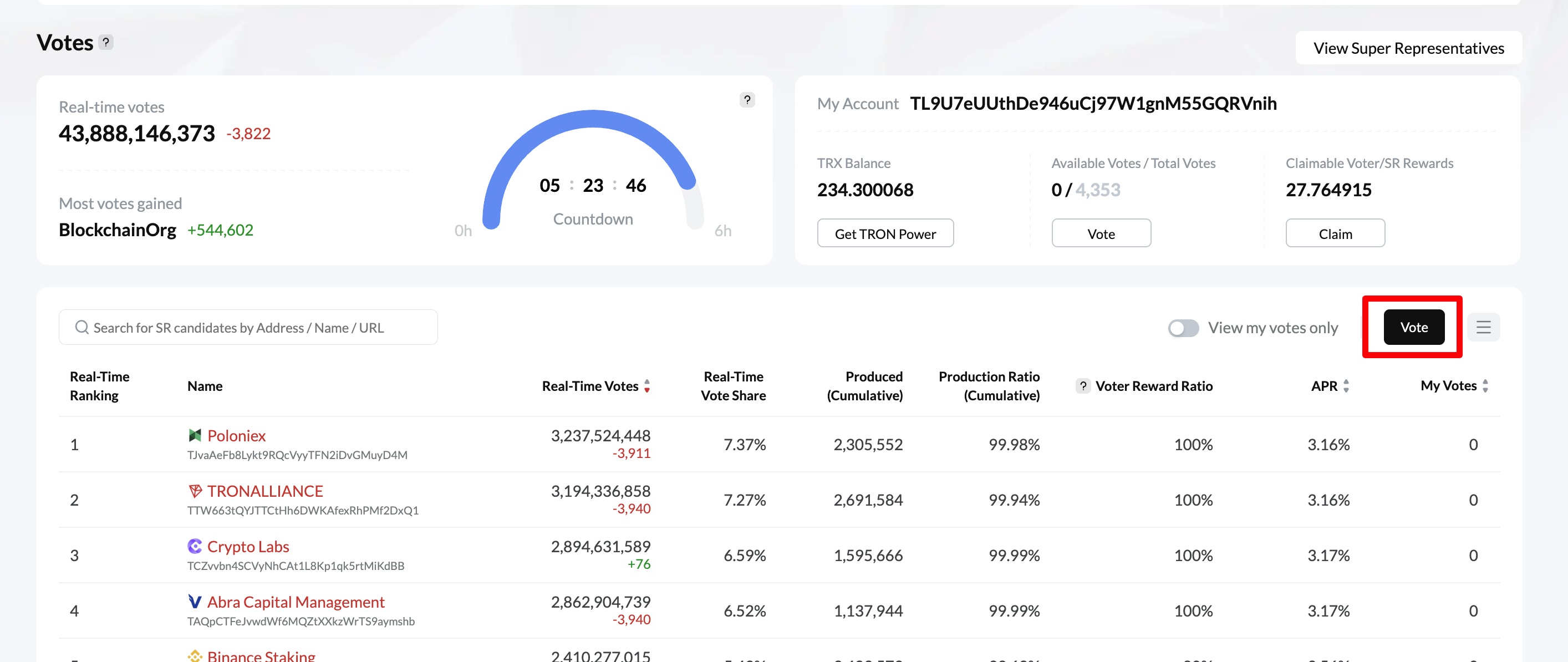Open Abra Capital Management candidate page
The width and height of the screenshot is (1568, 662).
point(296,602)
